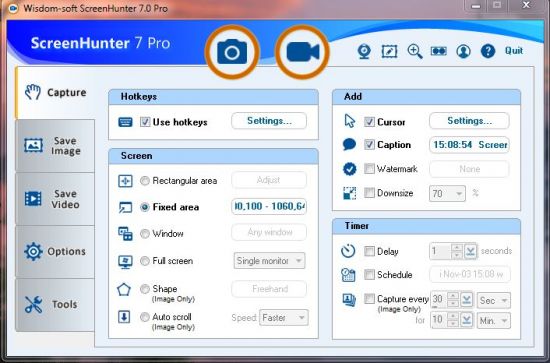Click the Rectangular area crosshair icon
The height and width of the screenshot is (363, 550).
coord(125,181)
